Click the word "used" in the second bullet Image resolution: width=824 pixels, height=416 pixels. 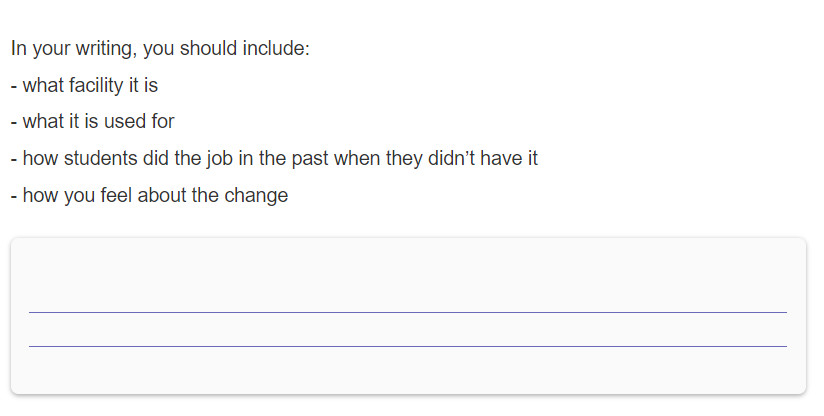click(x=125, y=121)
